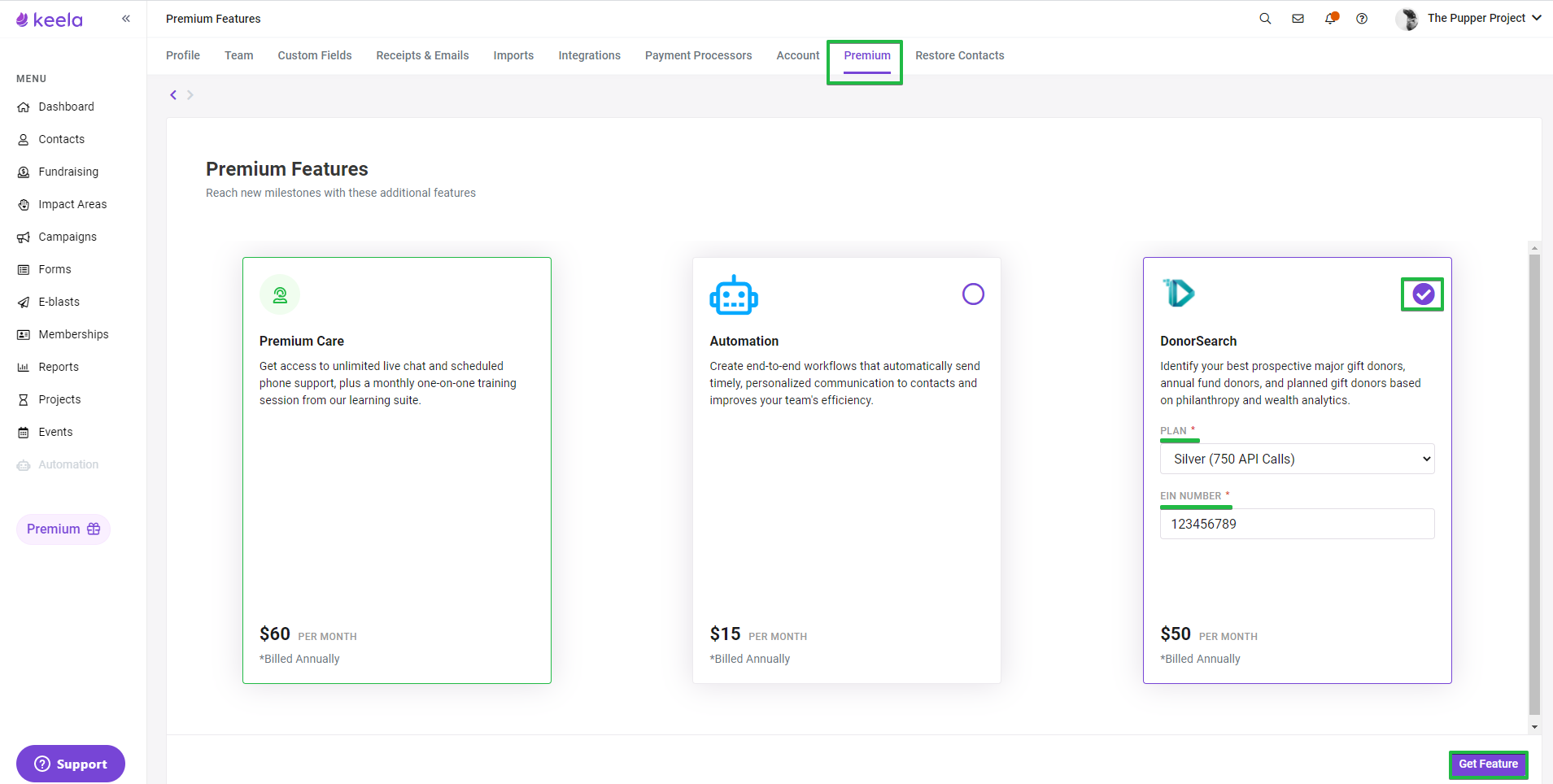Open the Imports tab

click(513, 55)
